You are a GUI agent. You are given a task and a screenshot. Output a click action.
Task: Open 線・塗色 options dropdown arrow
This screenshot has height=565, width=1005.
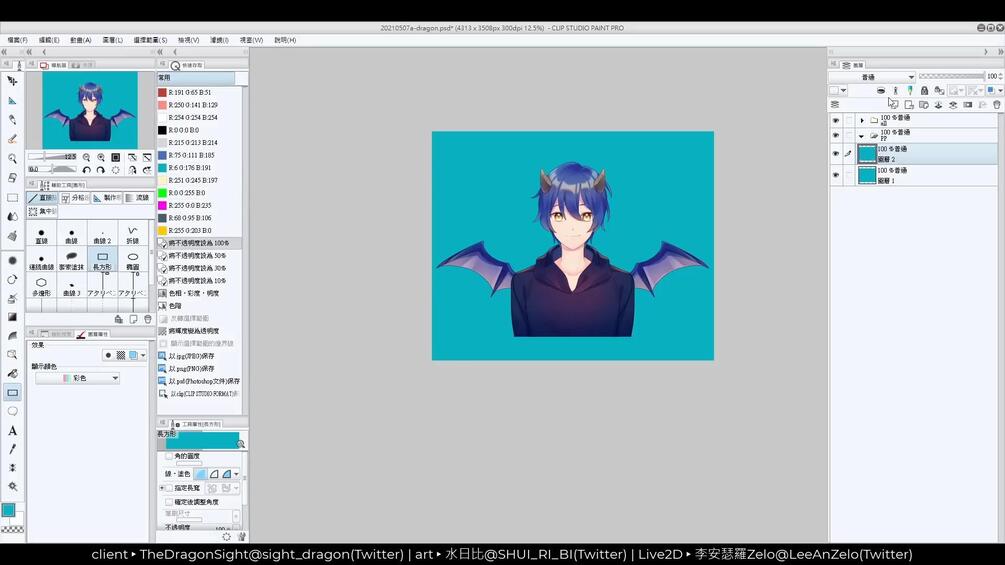[x=237, y=474]
